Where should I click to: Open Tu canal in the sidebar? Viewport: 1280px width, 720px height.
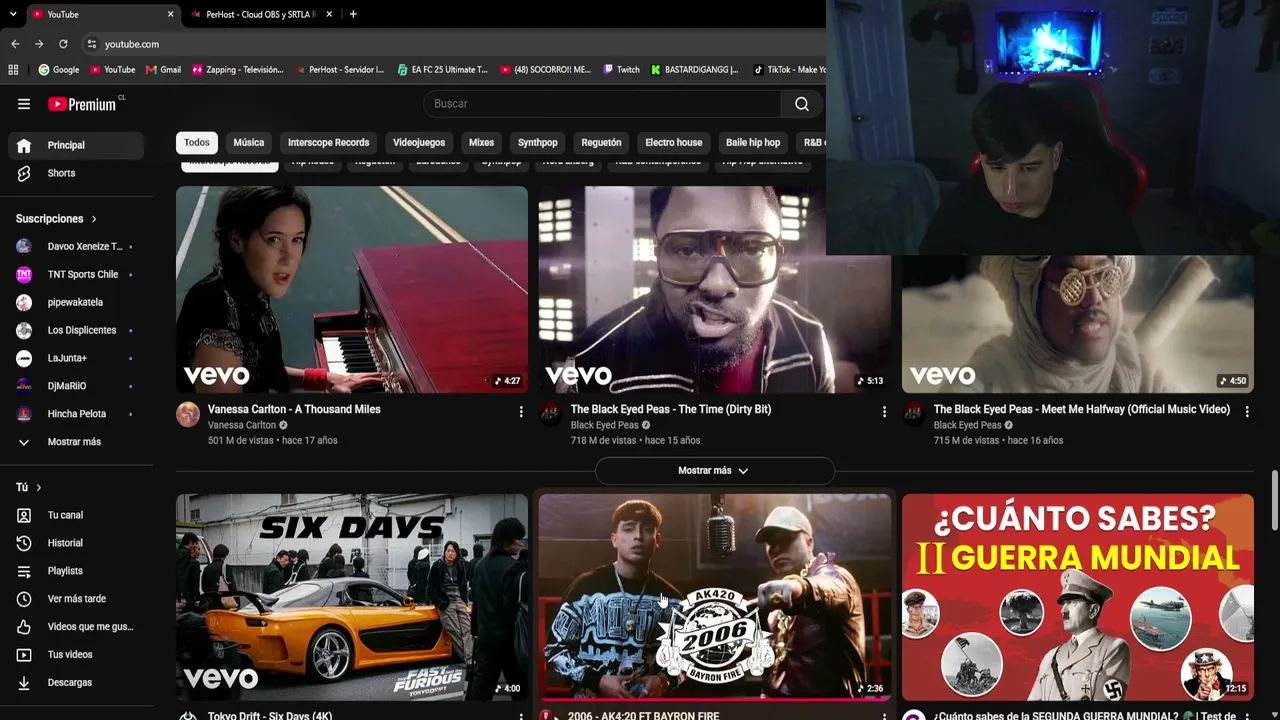[76, 515]
